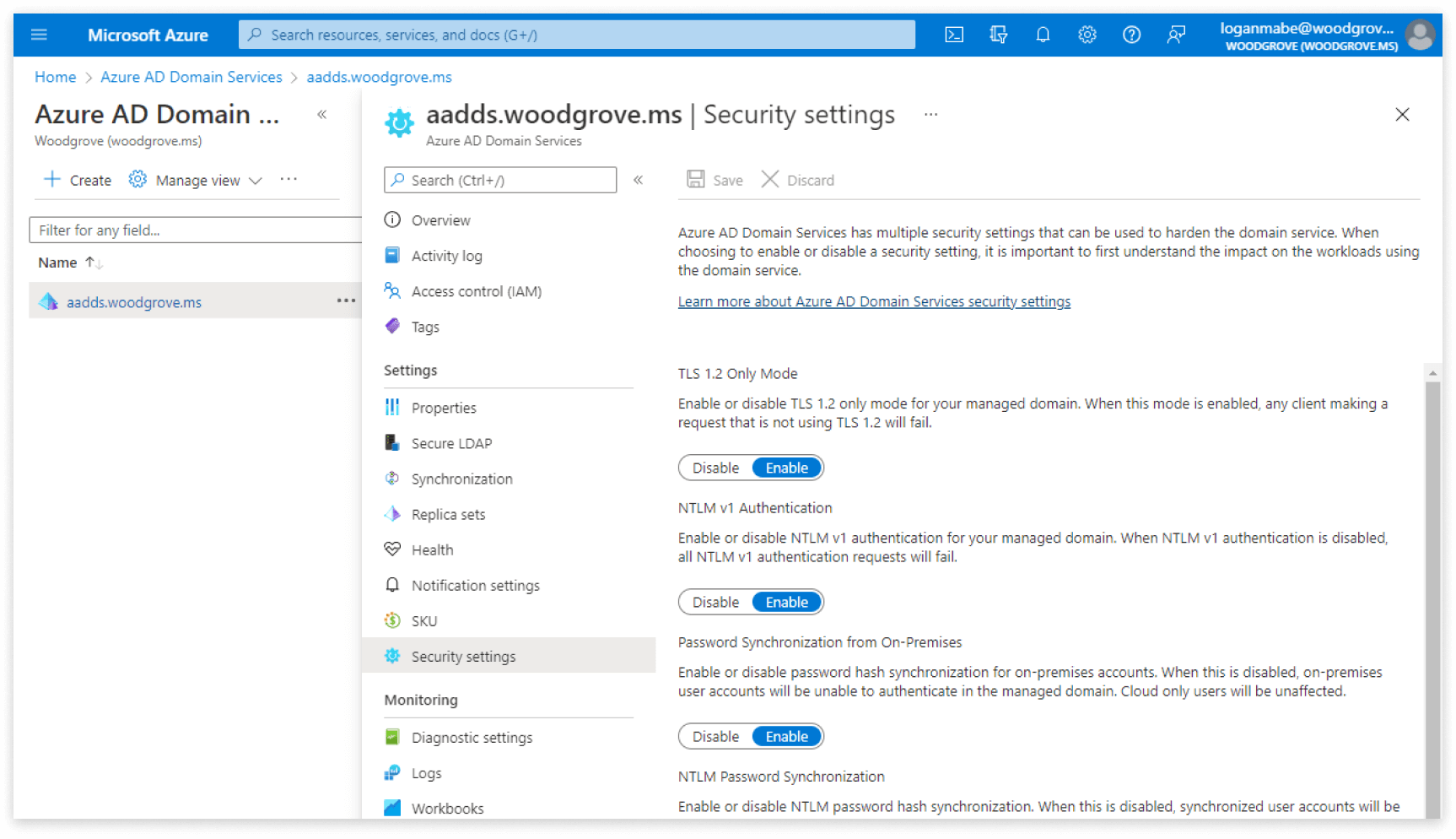Open the portal hamburger menu

pyautogui.click(x=39, y=35)
